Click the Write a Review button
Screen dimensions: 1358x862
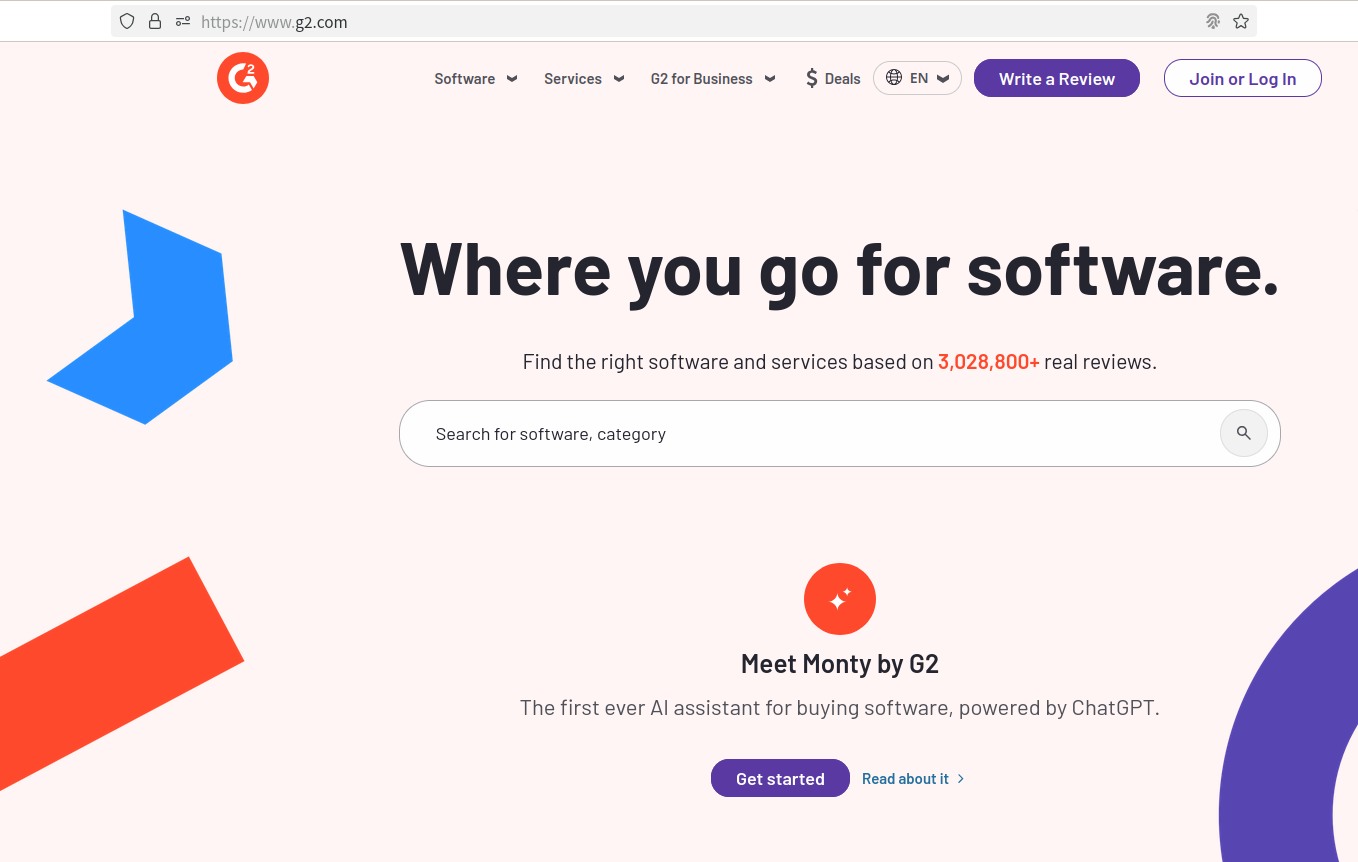pos(1056,79)
